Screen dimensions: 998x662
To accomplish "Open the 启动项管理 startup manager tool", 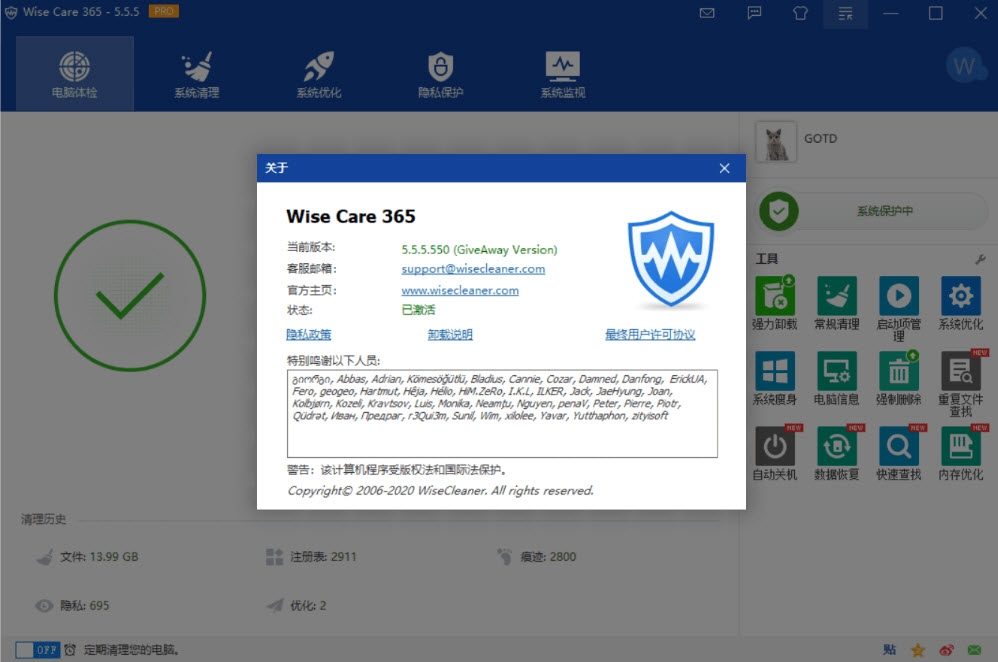I will point(899,309).
